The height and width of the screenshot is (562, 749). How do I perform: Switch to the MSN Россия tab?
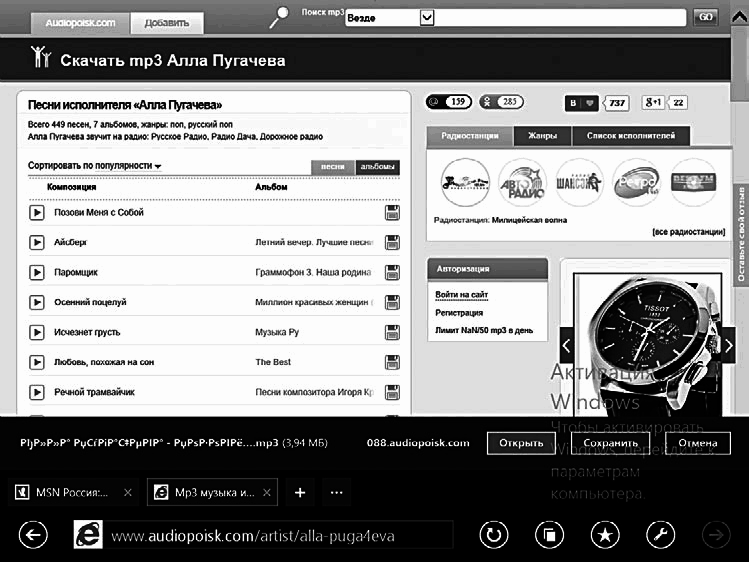point(73,492)
